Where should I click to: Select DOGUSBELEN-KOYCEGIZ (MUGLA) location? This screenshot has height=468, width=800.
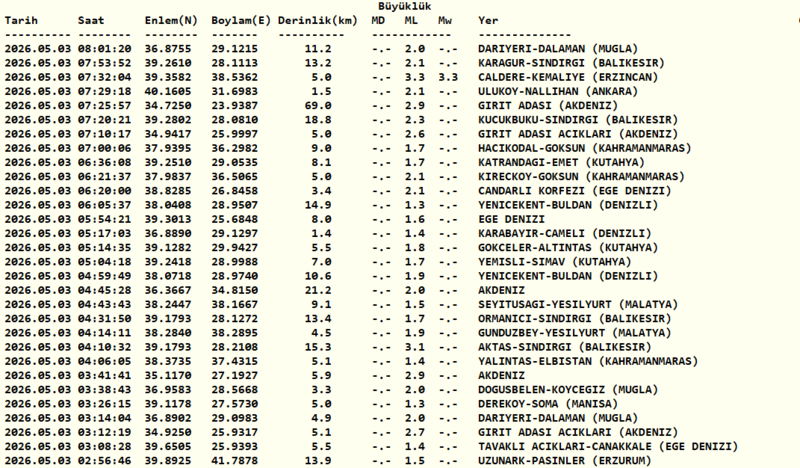[568, 390]
